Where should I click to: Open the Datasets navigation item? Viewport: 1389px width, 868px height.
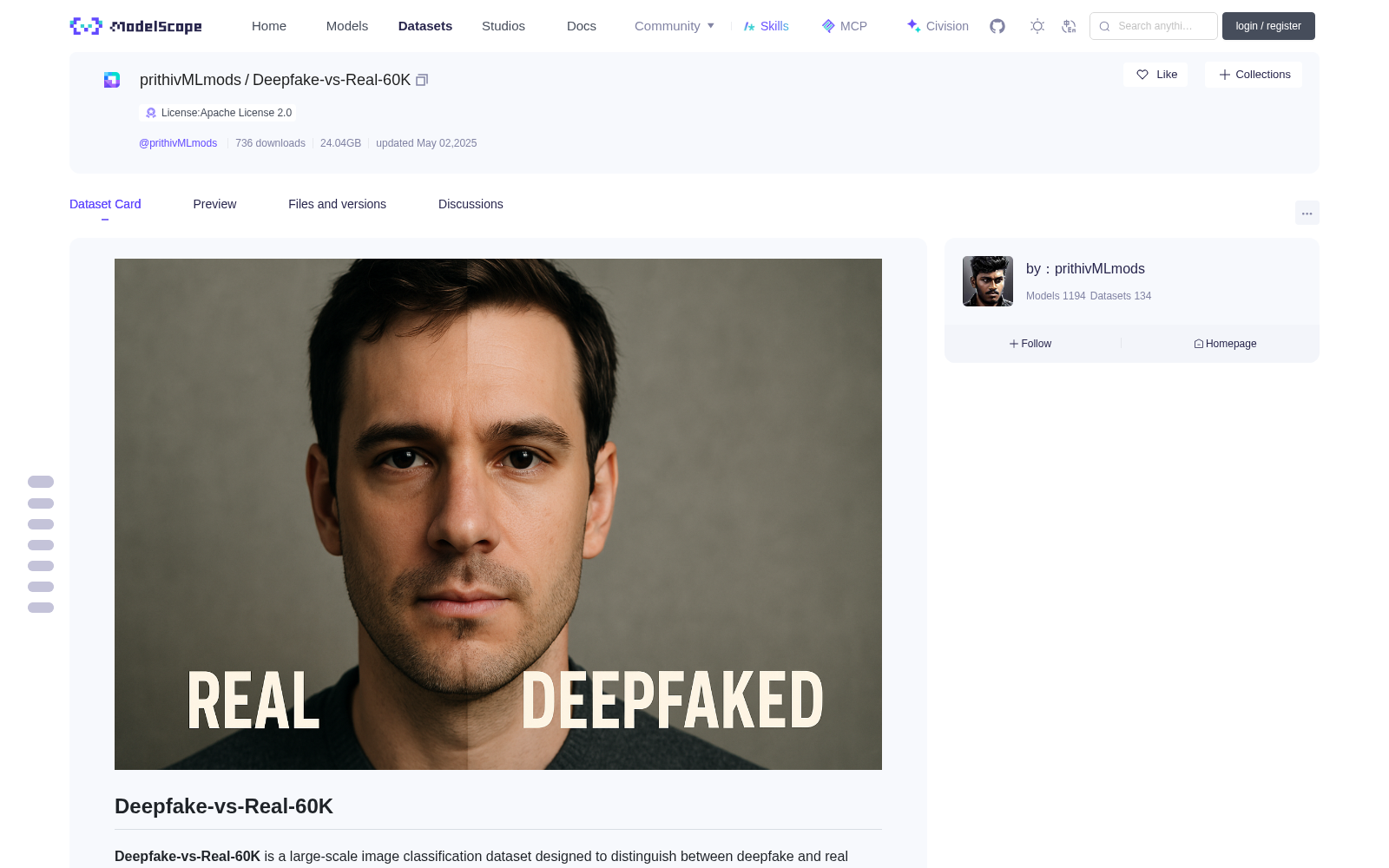[x=425, y=26]
